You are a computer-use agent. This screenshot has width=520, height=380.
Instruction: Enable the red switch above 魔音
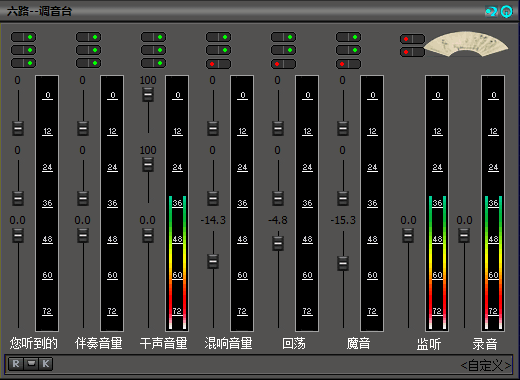(348, 64)
